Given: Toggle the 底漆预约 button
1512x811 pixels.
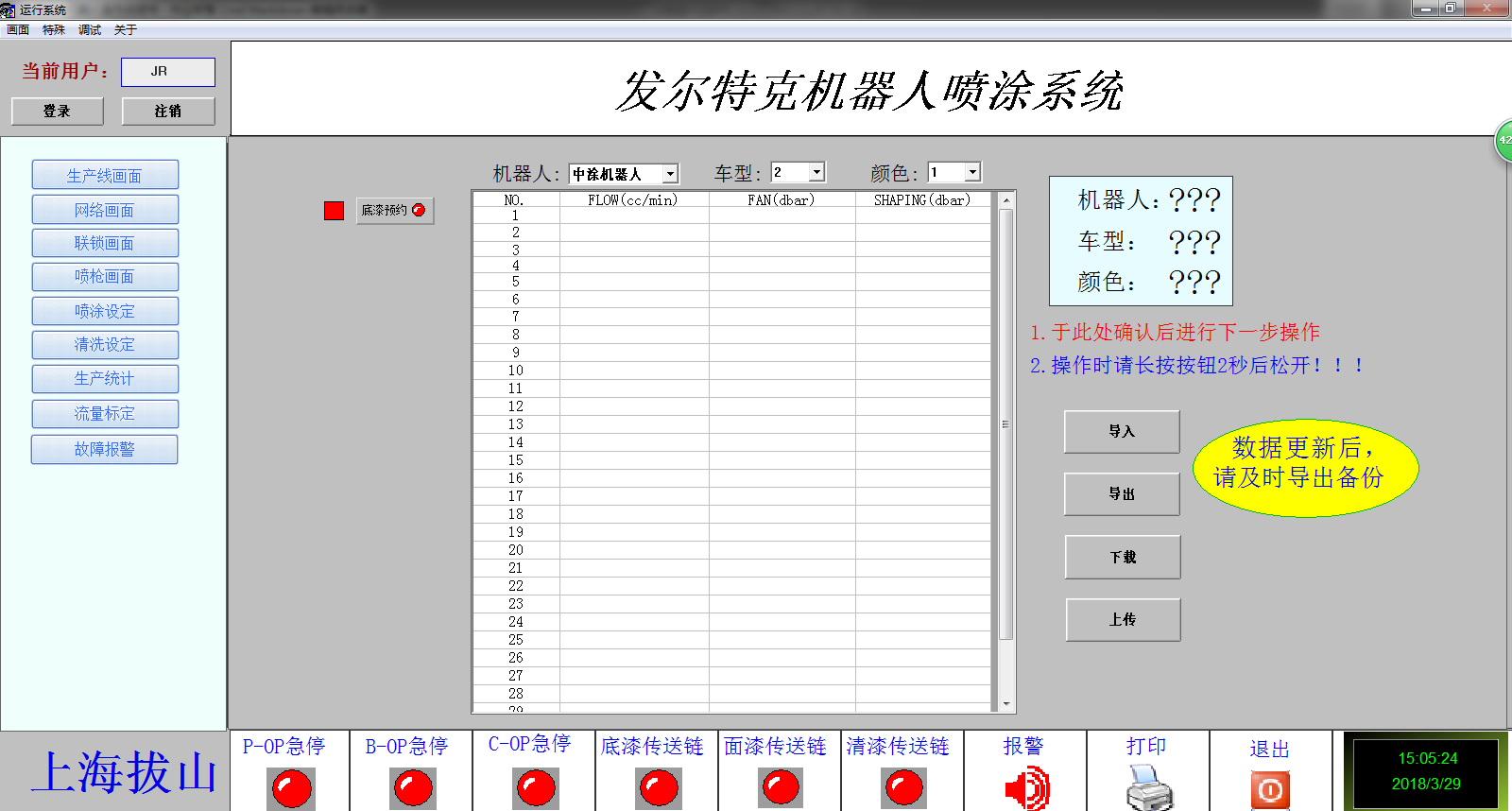Looking at the screenshot, I should pyautogui.click(x=394, y=210).
